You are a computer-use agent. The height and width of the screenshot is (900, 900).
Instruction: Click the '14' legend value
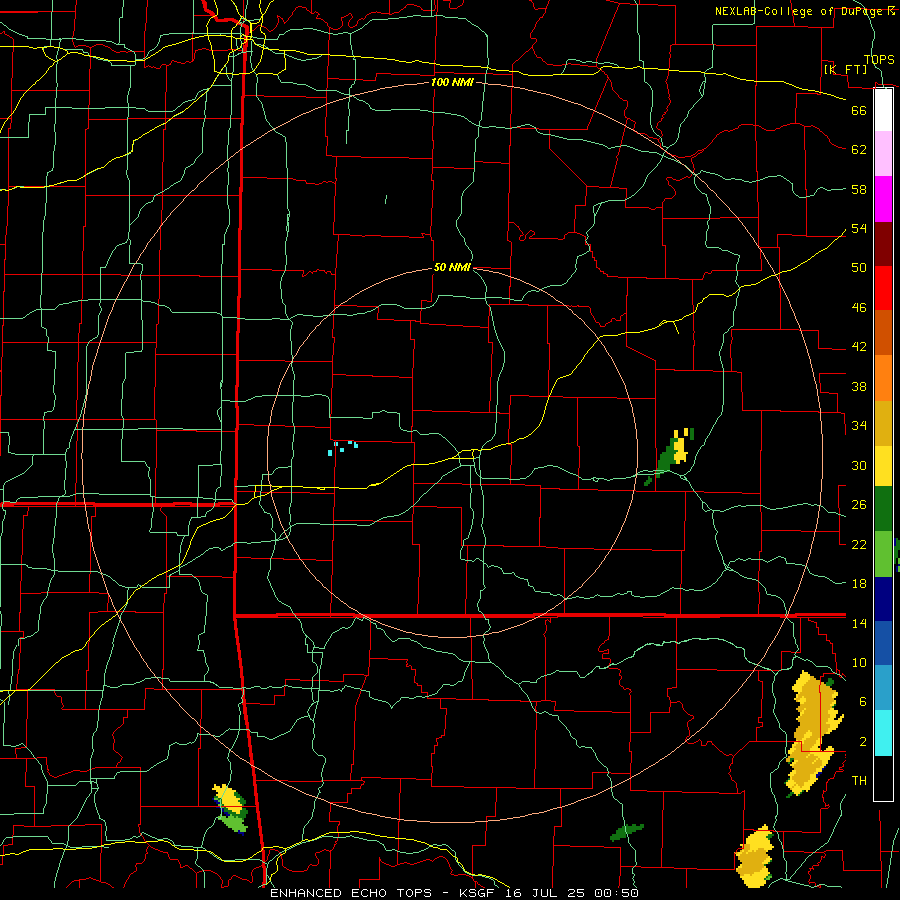tap(859, 623)
